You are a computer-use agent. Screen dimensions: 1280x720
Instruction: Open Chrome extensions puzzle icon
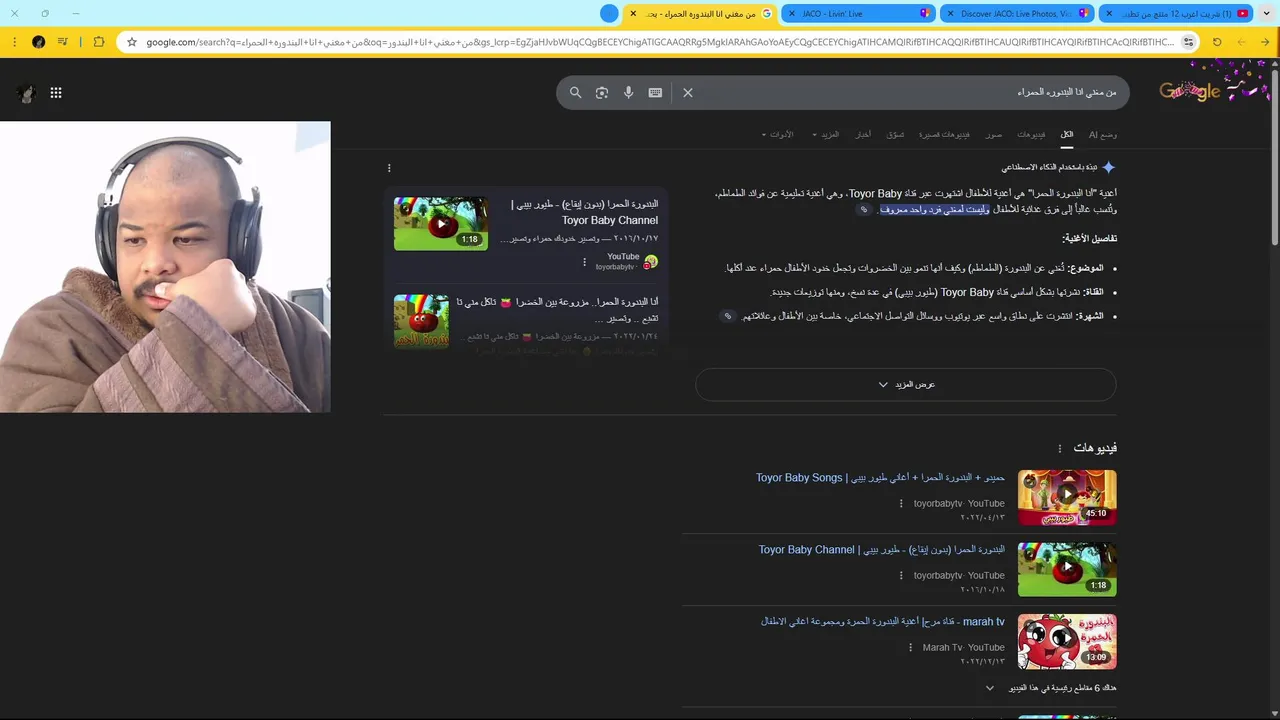click(99, 42)
